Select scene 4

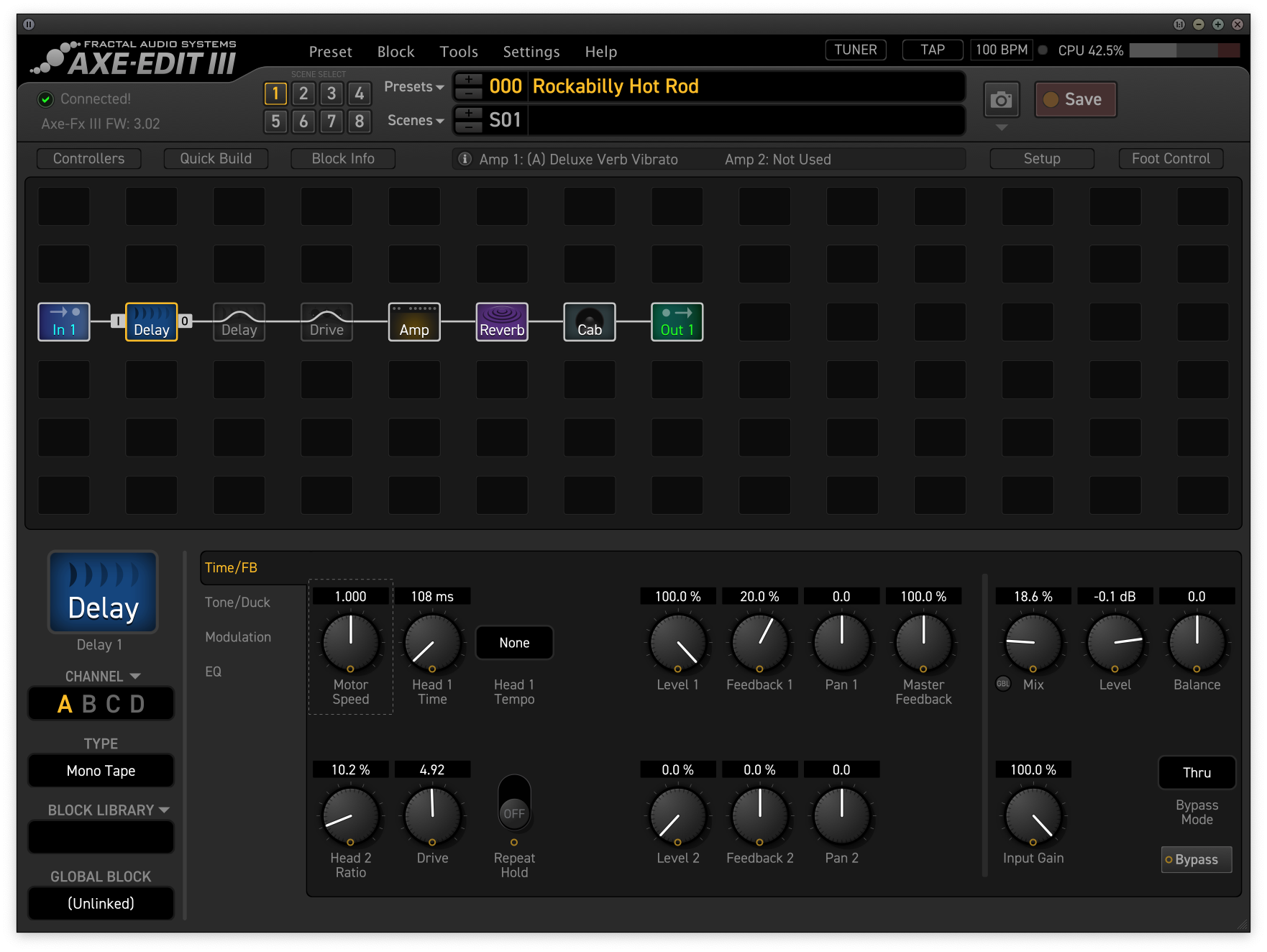[360, 93]
